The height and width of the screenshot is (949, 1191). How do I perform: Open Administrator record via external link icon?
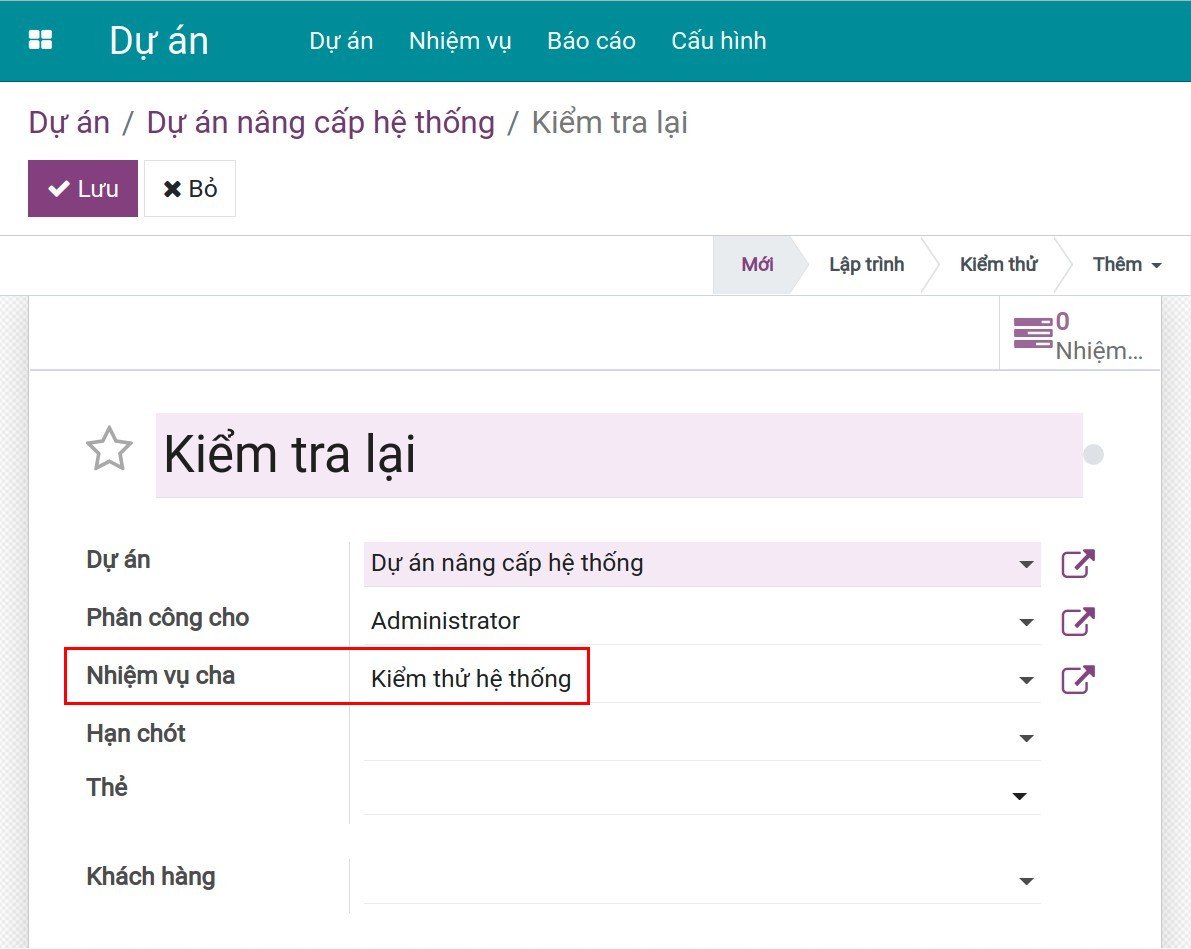coord(1076,621)
